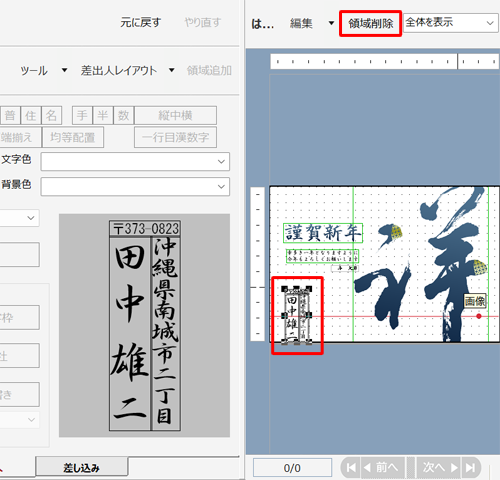This screenshot has width=500, height=480.
Task: Click the 〒373-0823 postal code in preview
Action: tap(145, 229)
